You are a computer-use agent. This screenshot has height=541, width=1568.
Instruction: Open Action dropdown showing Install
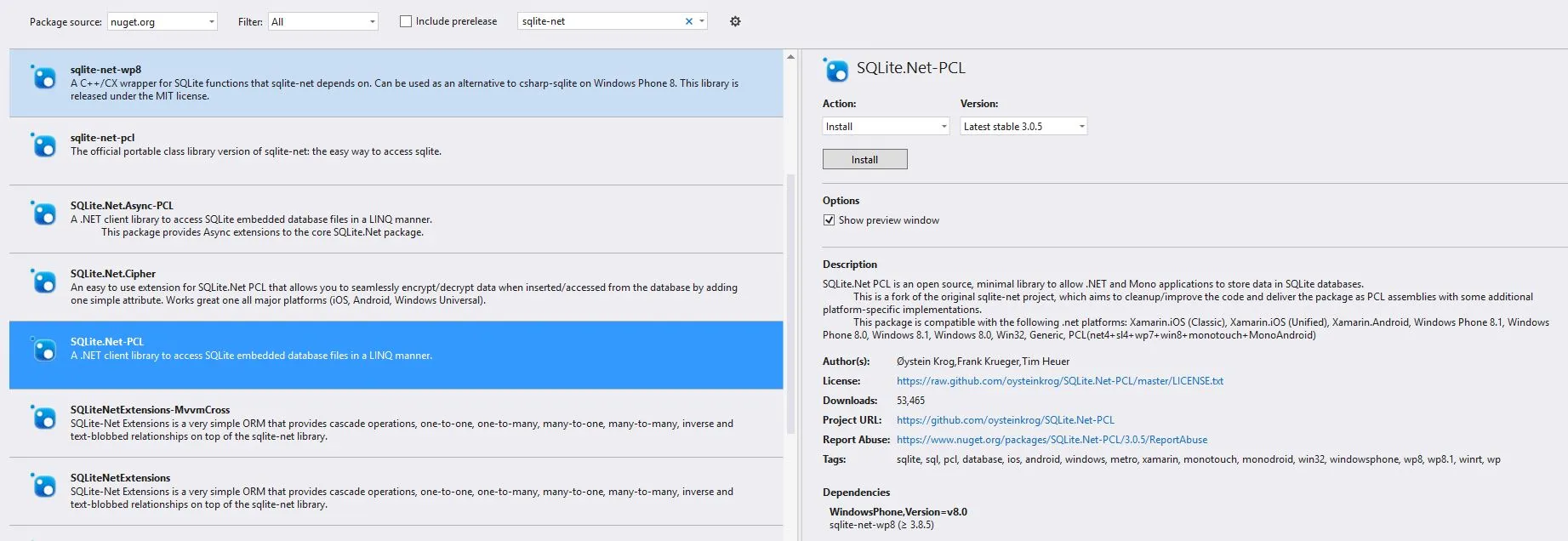pyautogui.click(x=886, y=126)
